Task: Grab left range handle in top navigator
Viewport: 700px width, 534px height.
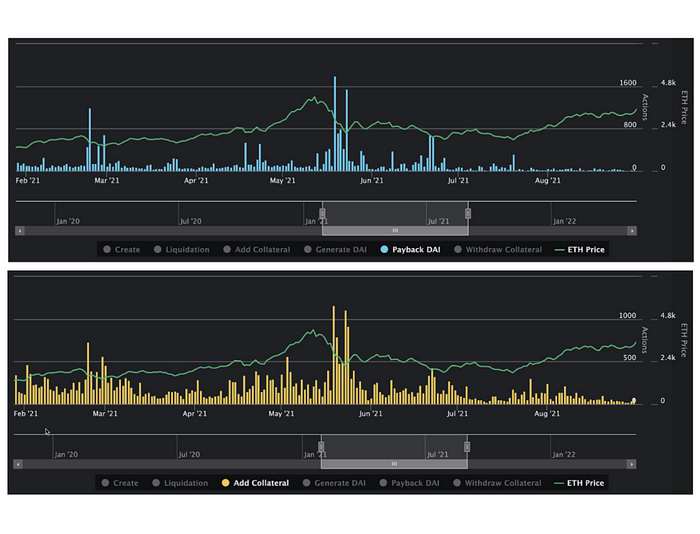Action: click(x=322, y=213)
